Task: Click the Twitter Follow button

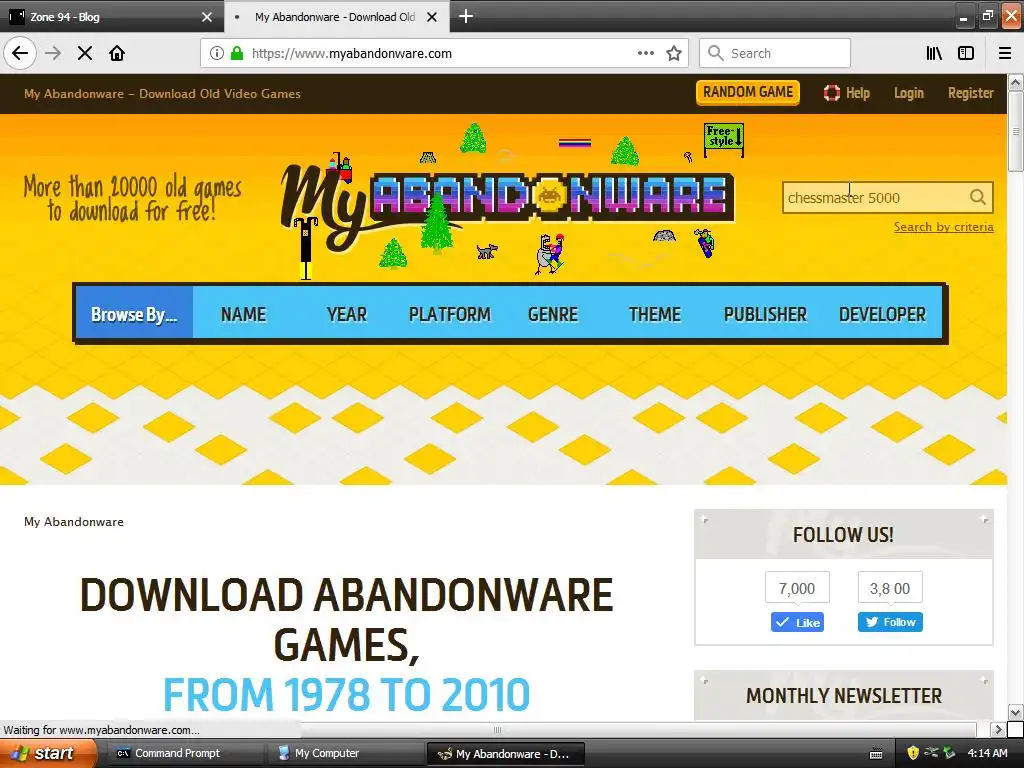Action: tap(890, 622)
